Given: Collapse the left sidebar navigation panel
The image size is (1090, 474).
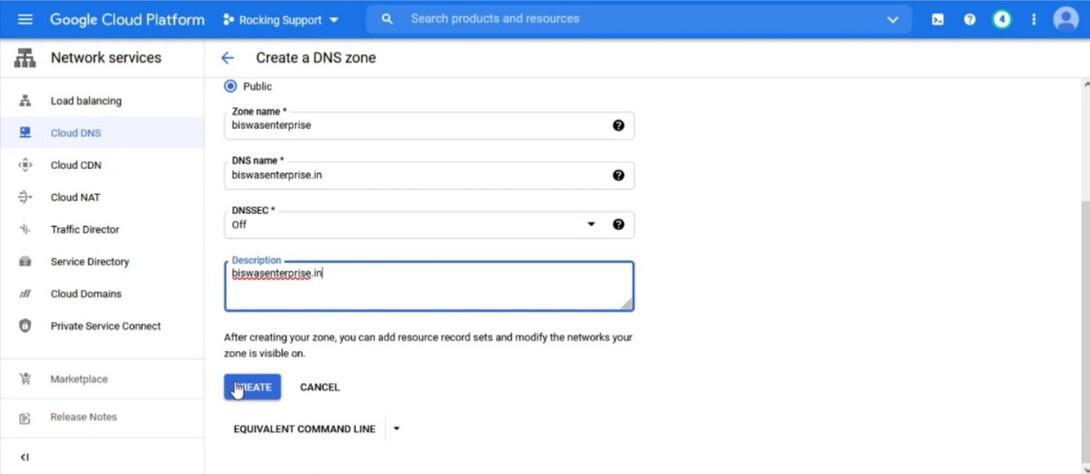Looking at the screenshot, I should click(25, 457).
